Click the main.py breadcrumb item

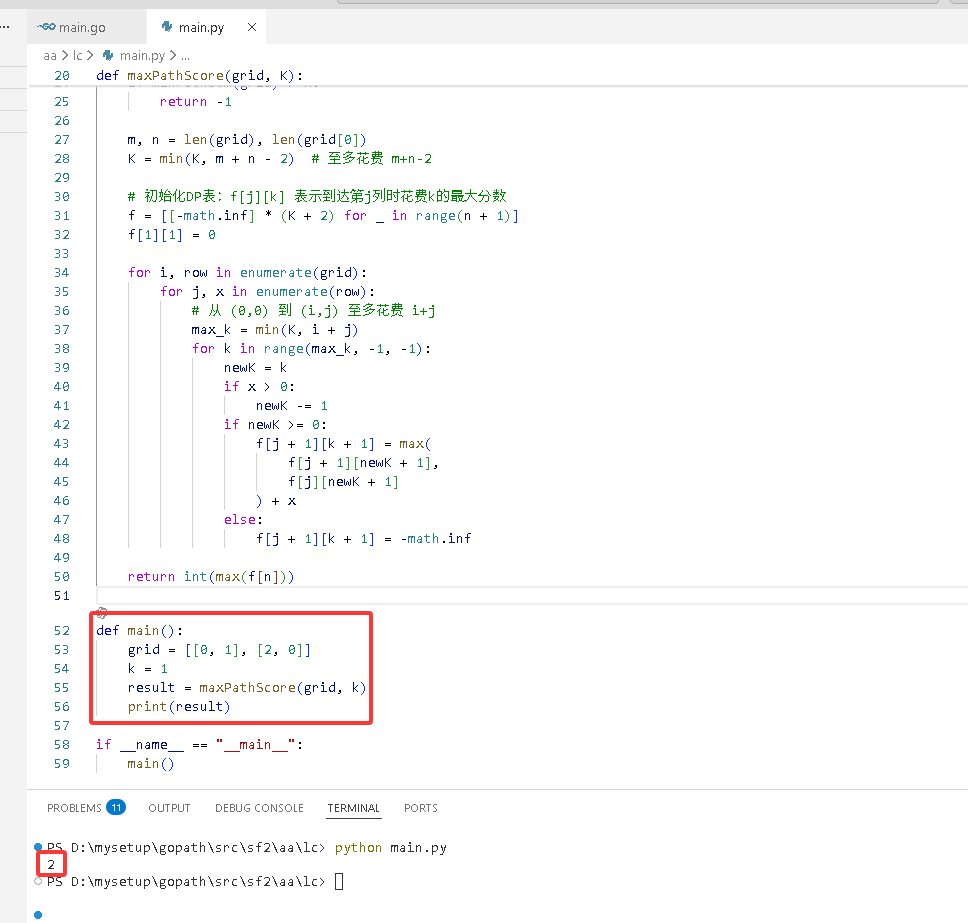142,56
